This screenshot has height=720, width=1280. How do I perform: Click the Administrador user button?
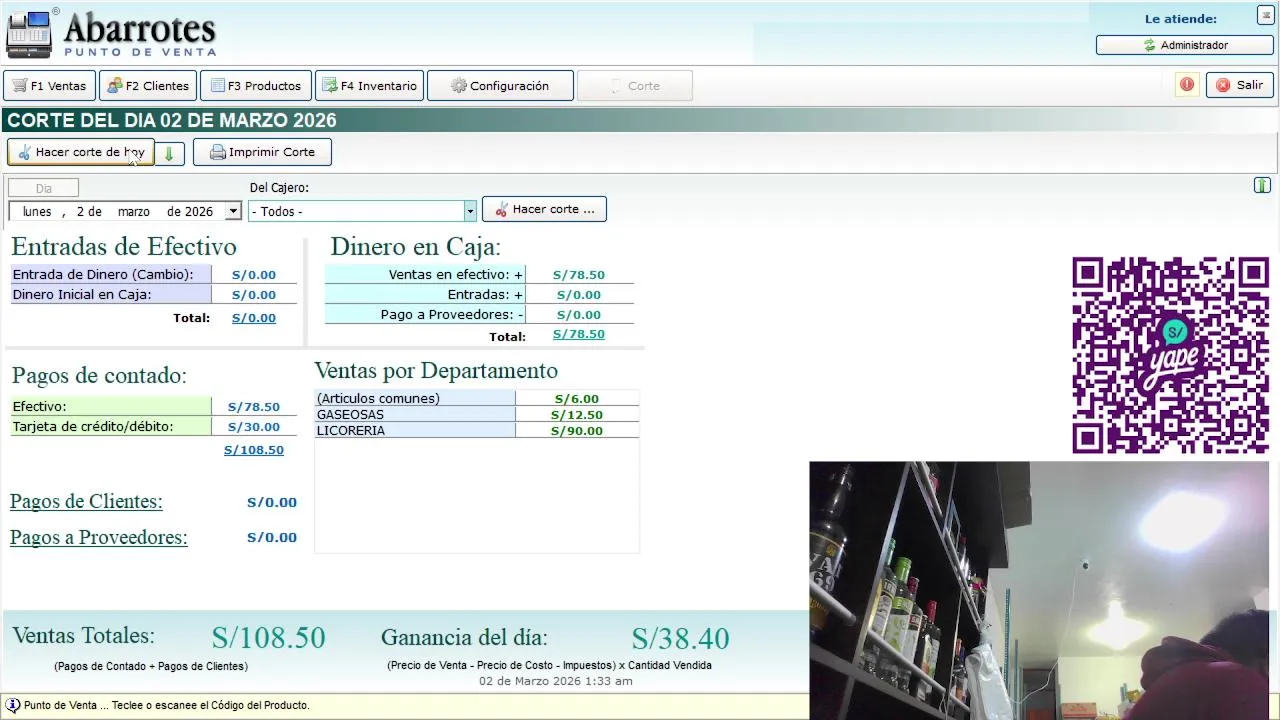click(1185, 45)
